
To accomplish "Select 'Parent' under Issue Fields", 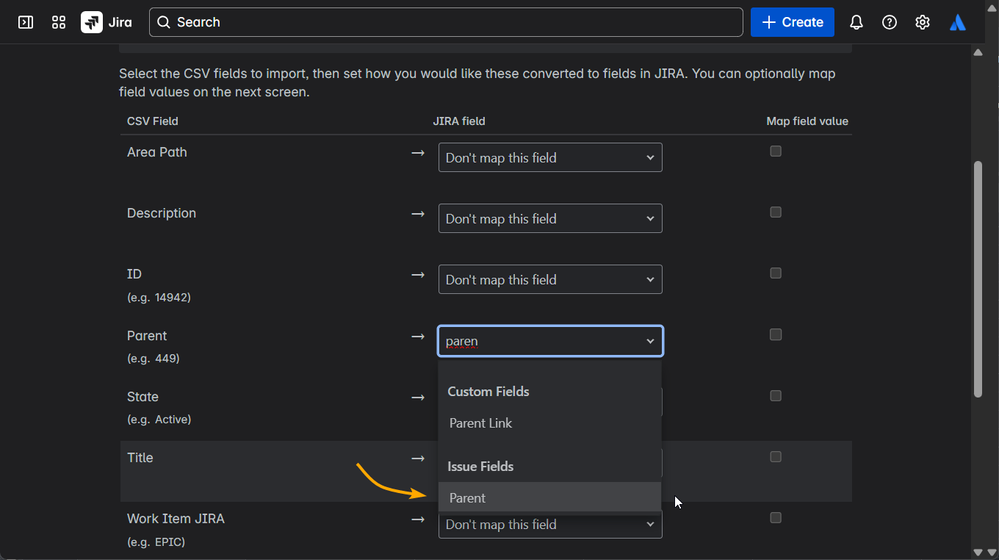I will [549, 498].
